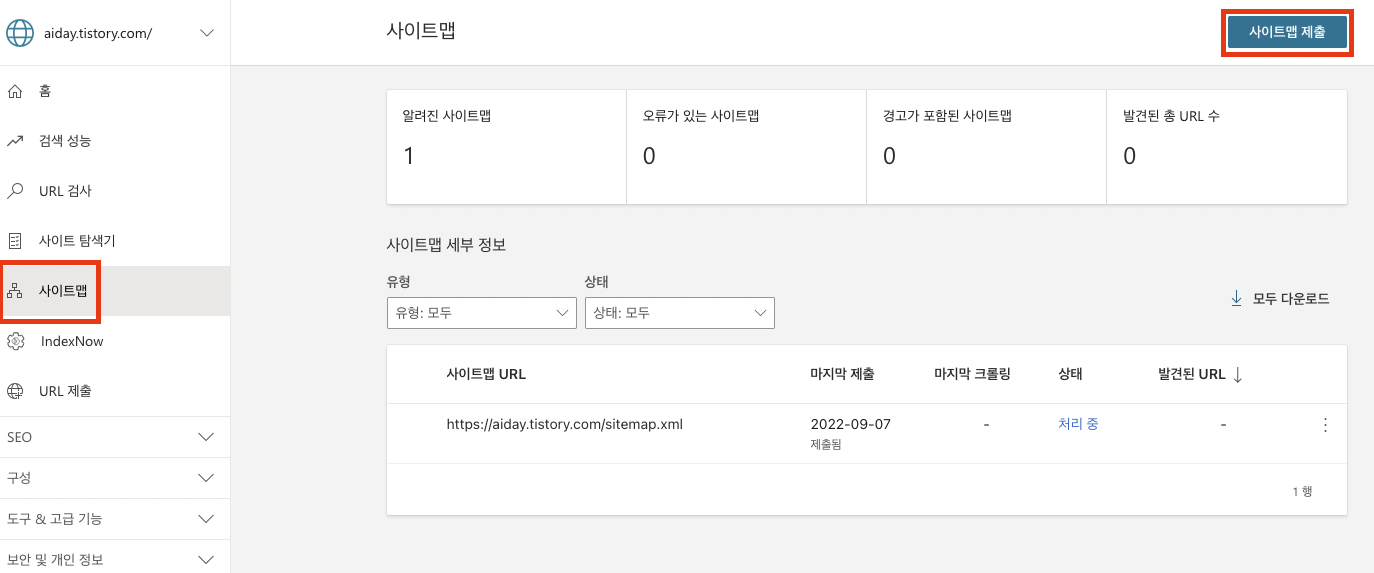Click the 홈 house icon
Image resolution: width=1374 pixels, height=573 pixels.
coord(15,91)
